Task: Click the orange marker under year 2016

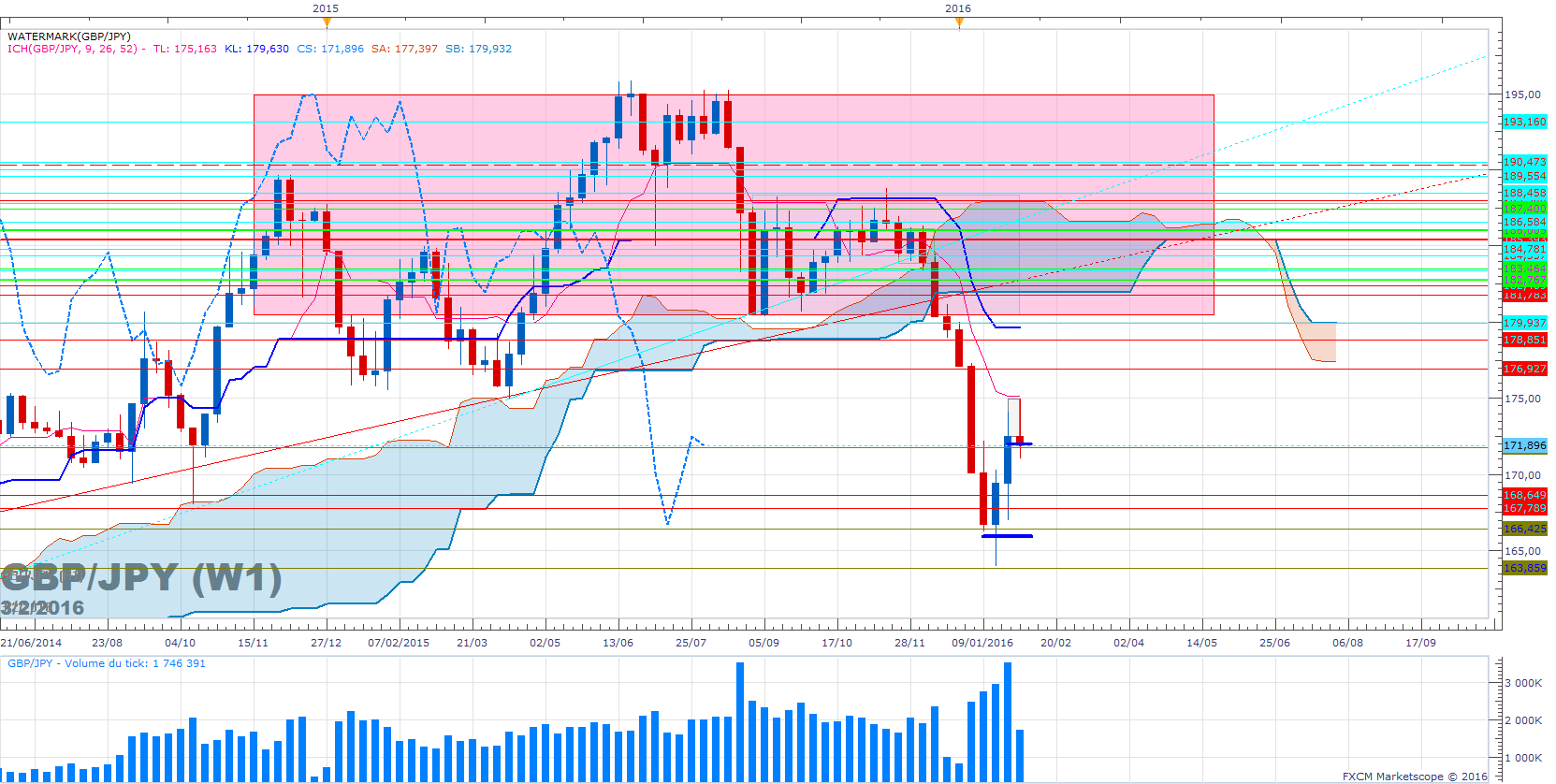Action: pos(959,22)
